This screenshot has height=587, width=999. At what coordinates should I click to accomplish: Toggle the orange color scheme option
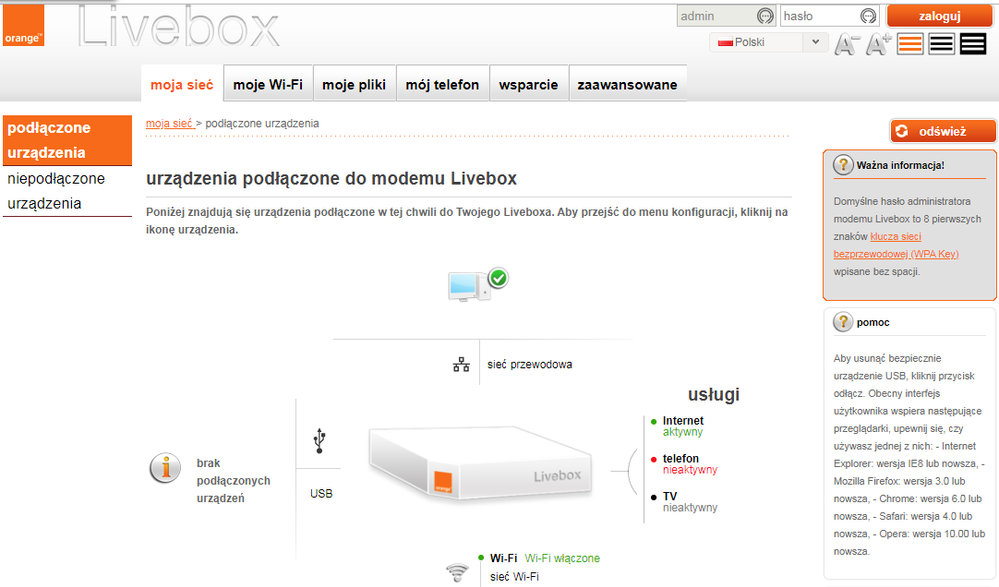[908, 43]
